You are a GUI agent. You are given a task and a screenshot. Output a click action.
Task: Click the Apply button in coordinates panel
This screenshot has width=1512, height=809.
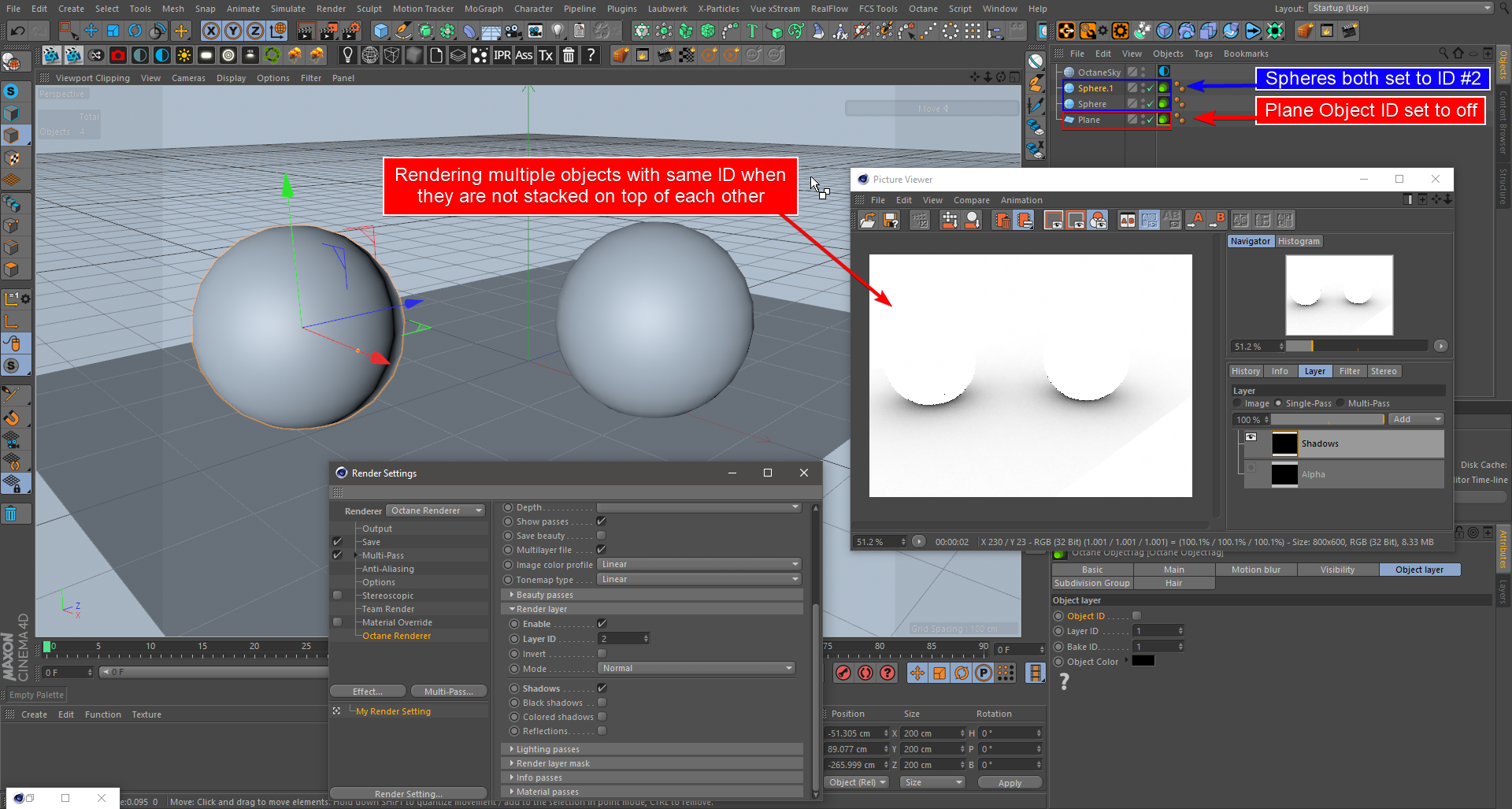click(x=1010, y=783)
